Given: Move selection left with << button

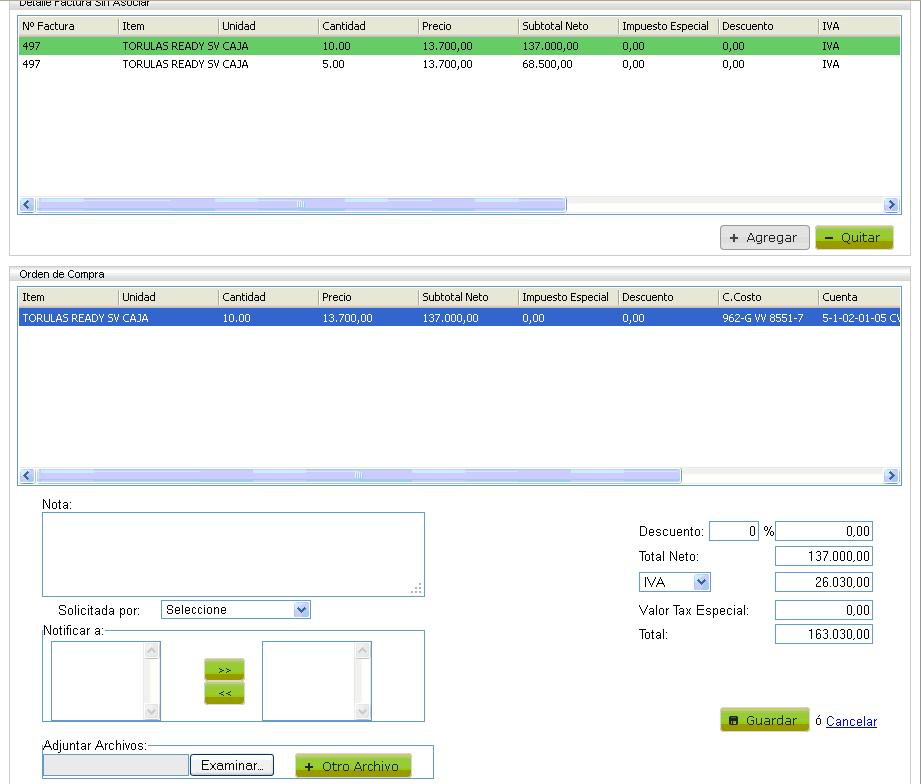Looking at the screenshot, I should tap(224, 693).
